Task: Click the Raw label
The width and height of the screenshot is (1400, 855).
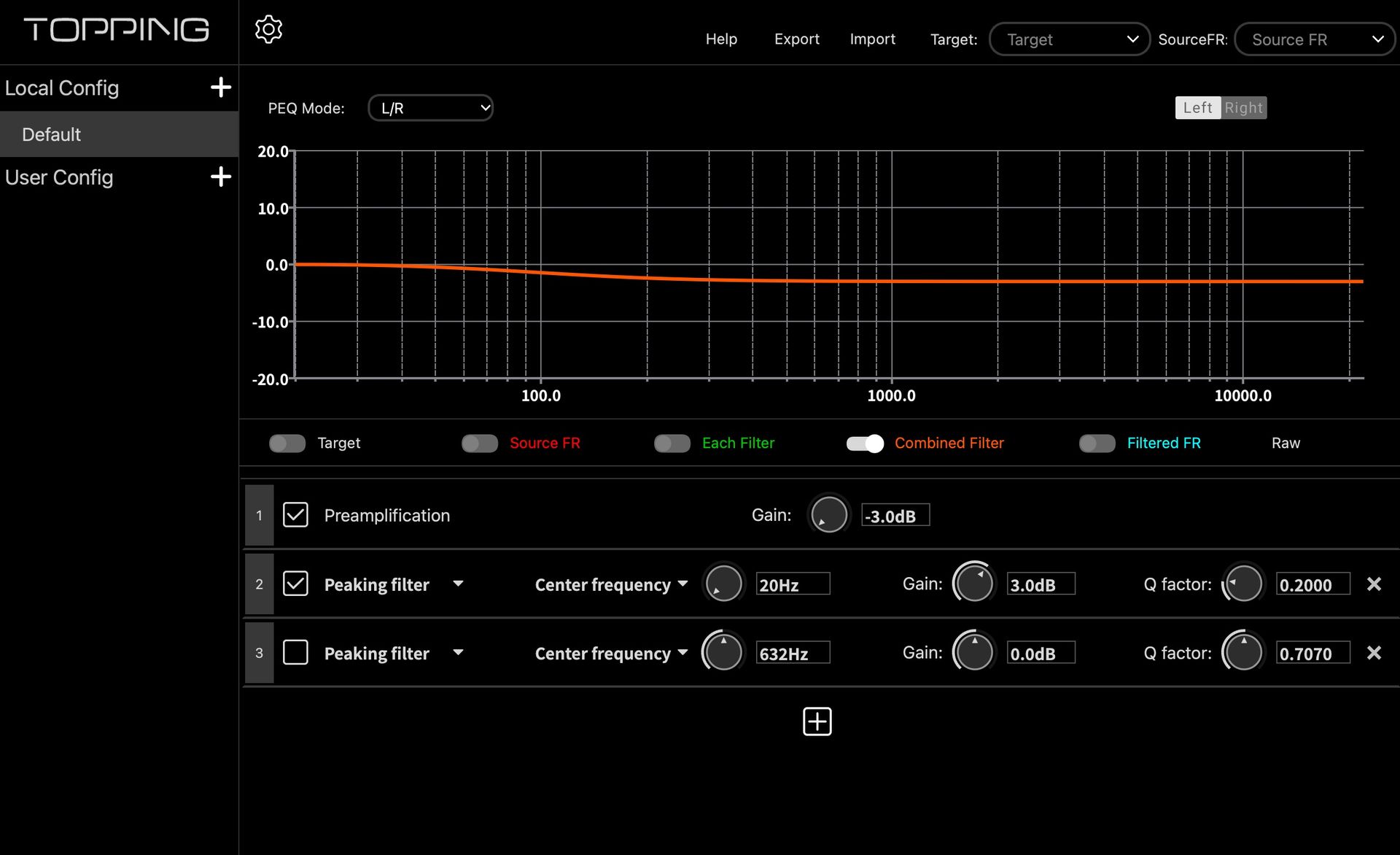Action: (1286, 443)
